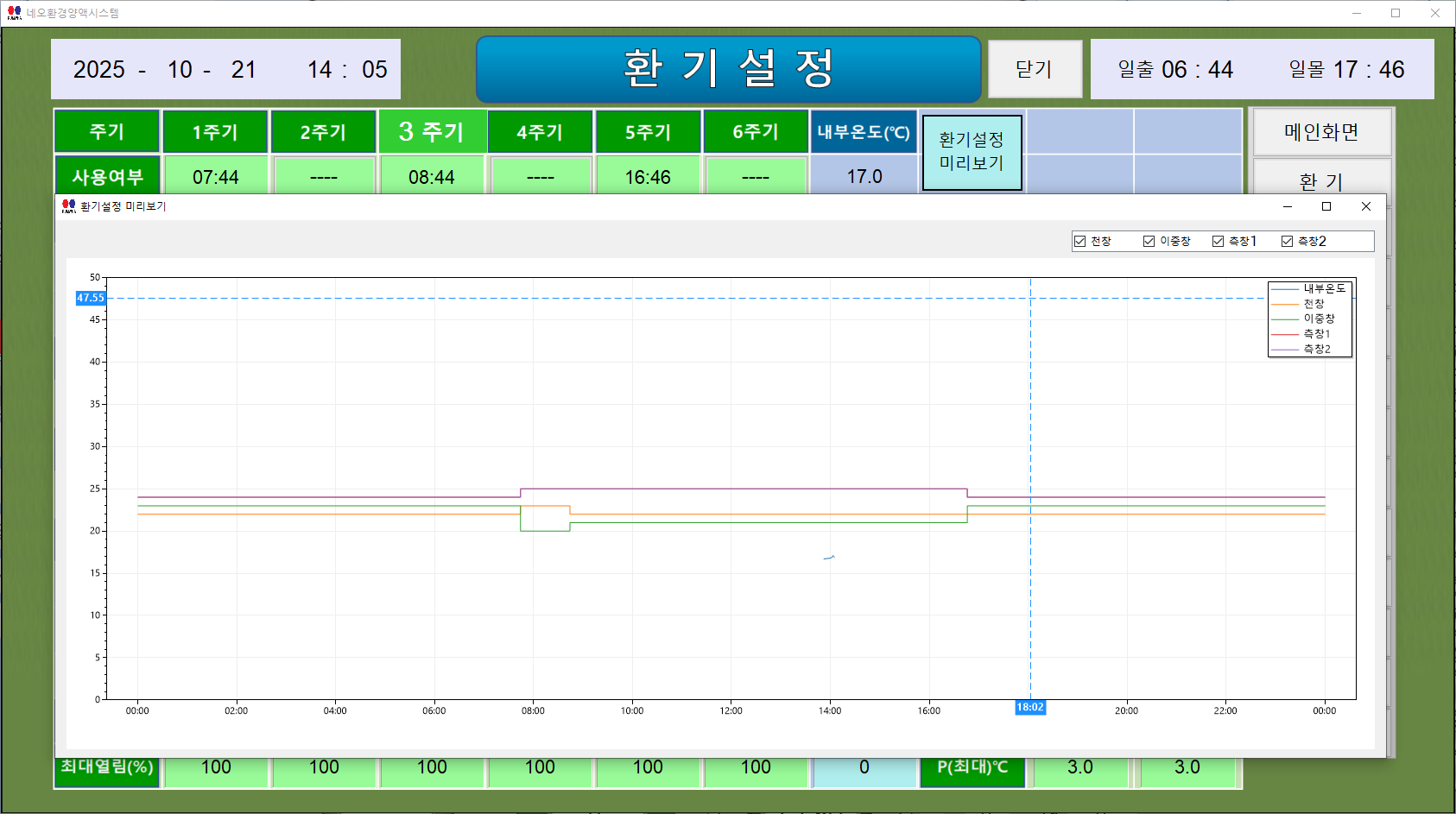Select the 6주기 header
The height and width of the screenshot is (814, 1456).
click(x=756, y=132)
